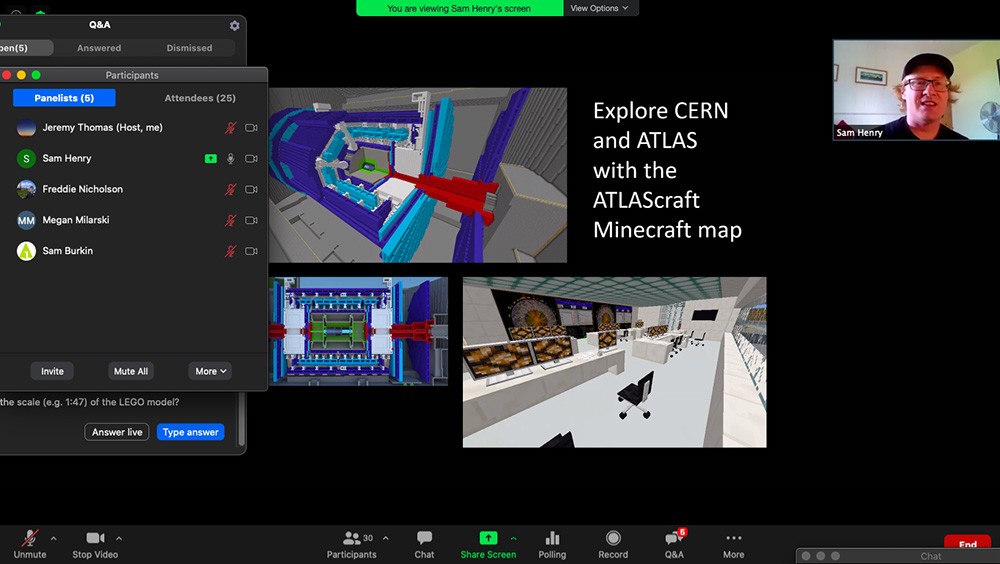The height and width of the screenshot is (564, 1000).
Task: Click Freddie Nicholson avatar picture
Action: (26, 189)
